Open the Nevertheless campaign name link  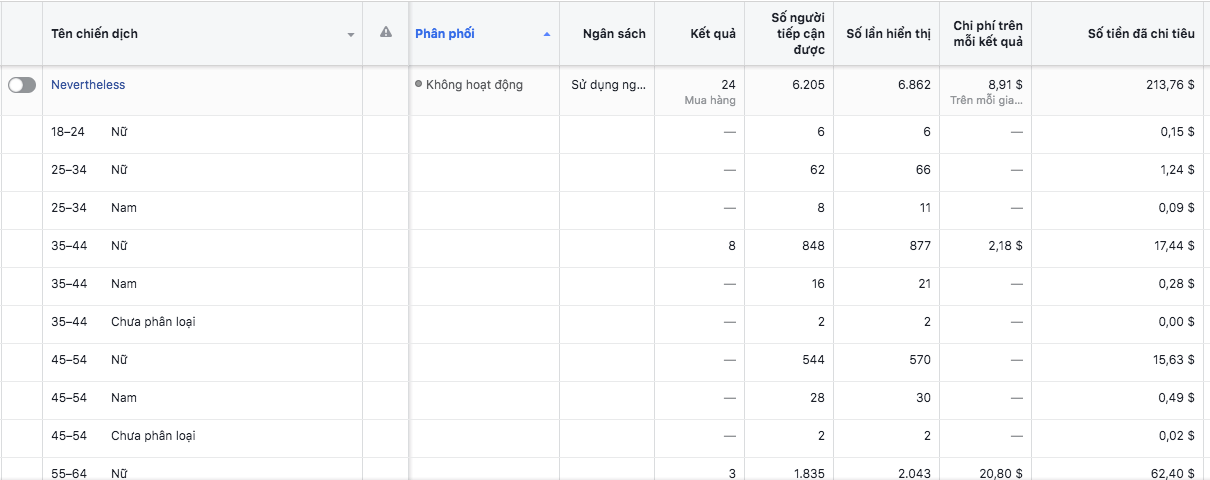(x=88, y=85)
